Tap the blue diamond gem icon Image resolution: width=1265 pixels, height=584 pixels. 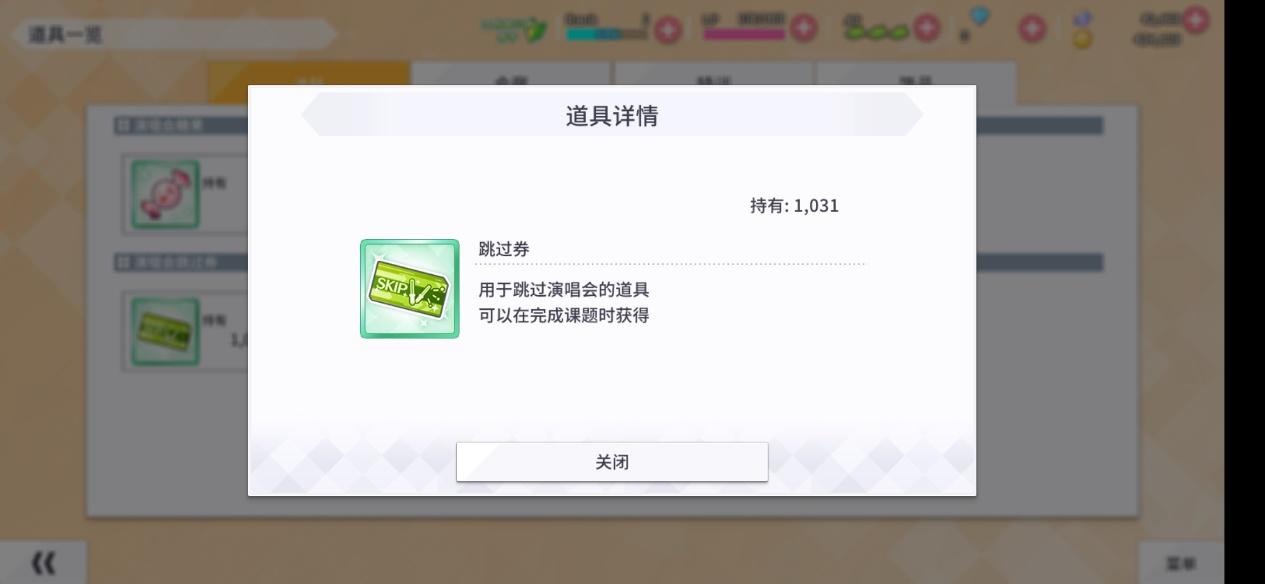[x=980, y=17]
